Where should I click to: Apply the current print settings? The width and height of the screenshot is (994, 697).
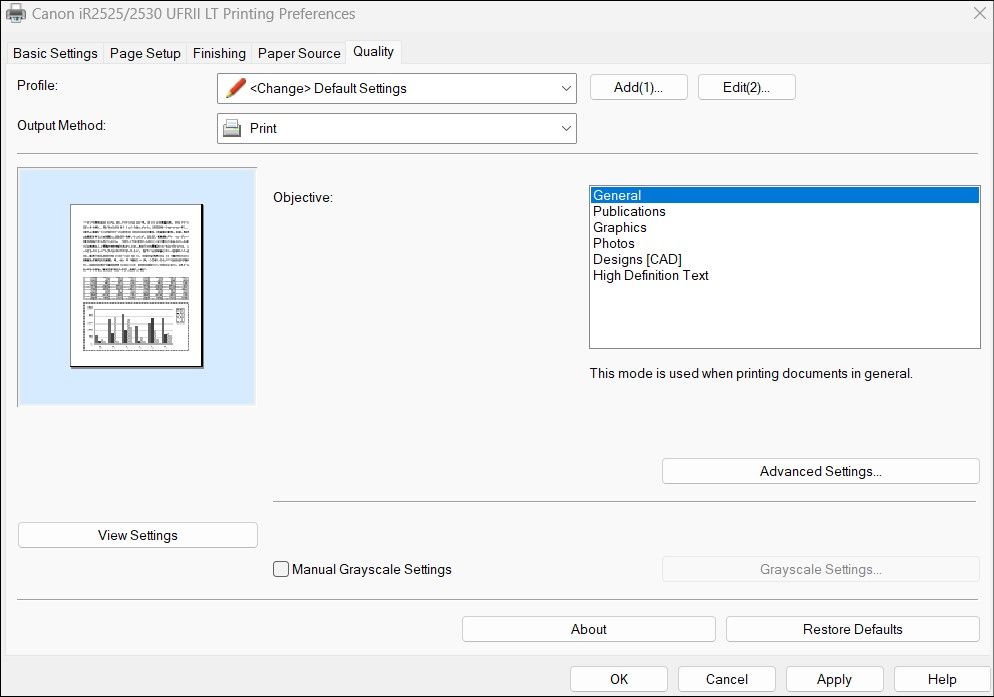(x=834, y=679)
